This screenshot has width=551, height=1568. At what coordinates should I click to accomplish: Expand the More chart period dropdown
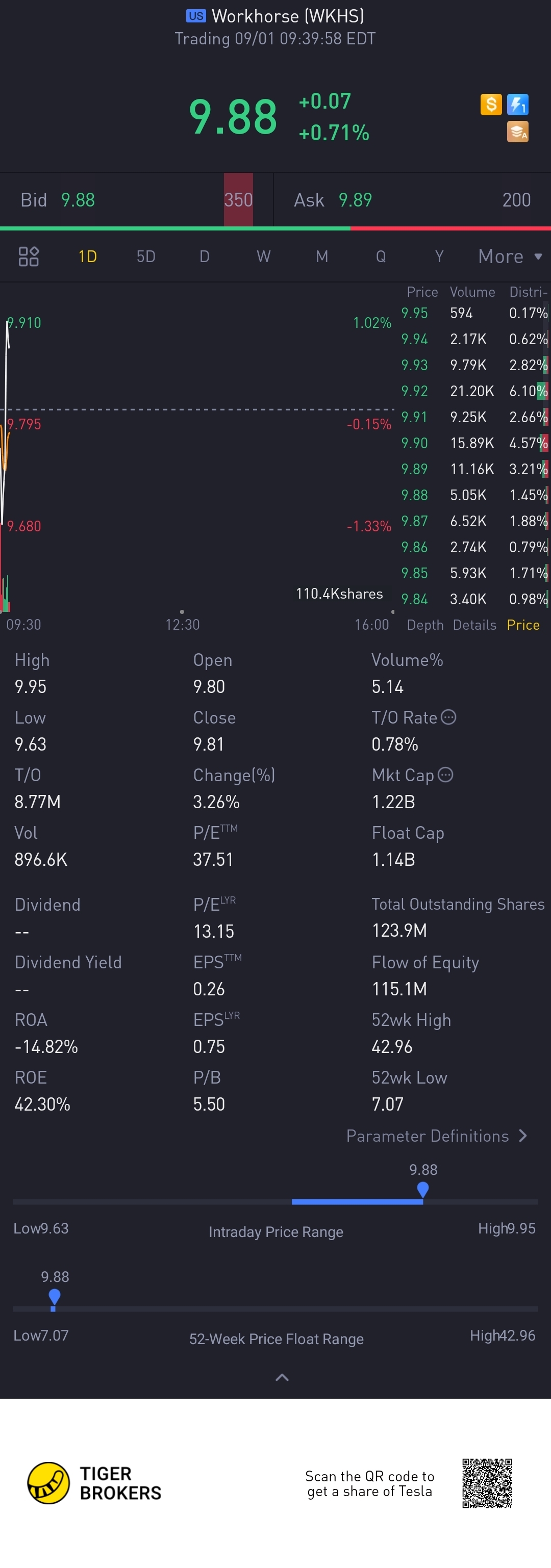tap(510, 256)
